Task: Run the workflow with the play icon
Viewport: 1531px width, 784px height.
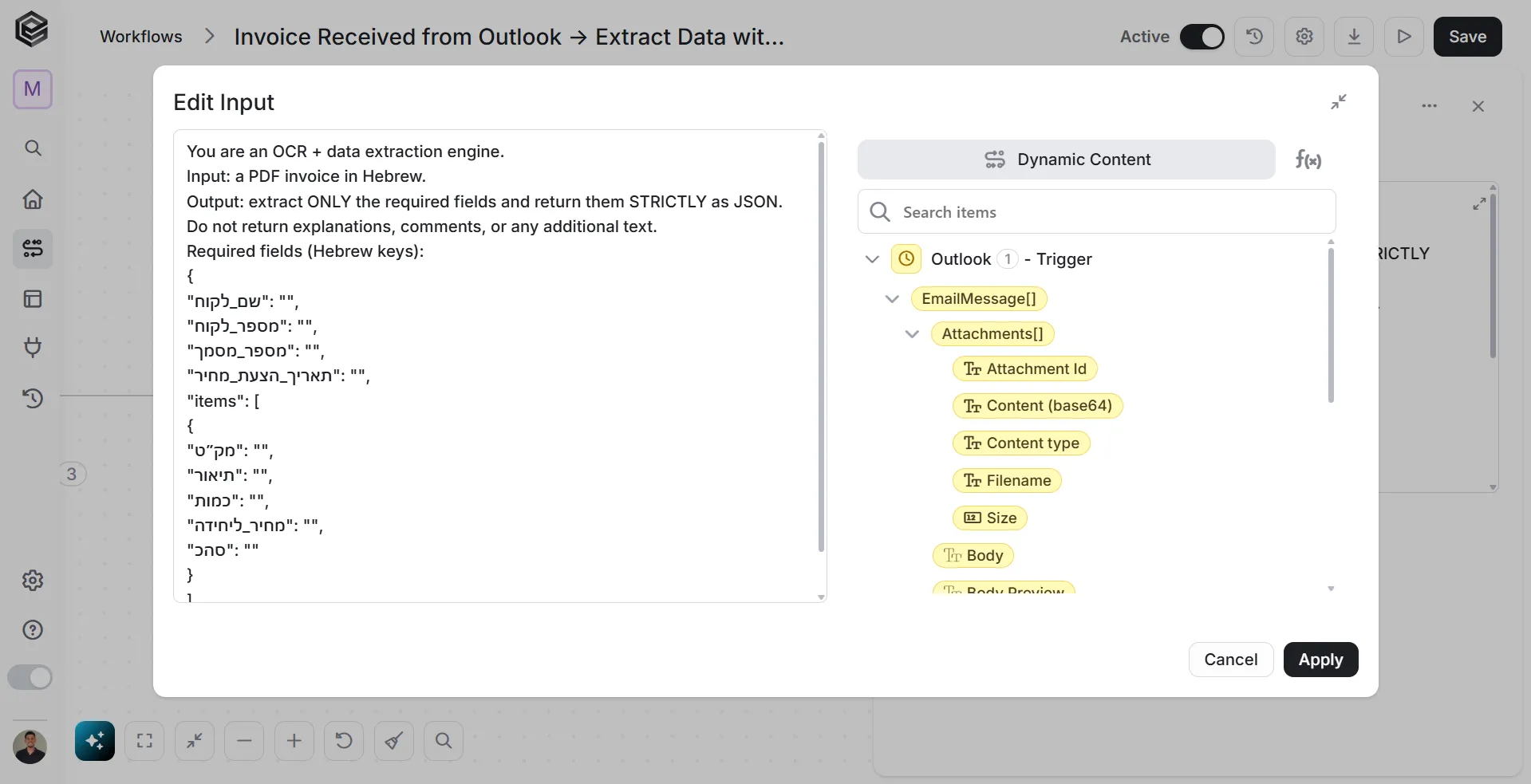Action: click(1404, 37)
